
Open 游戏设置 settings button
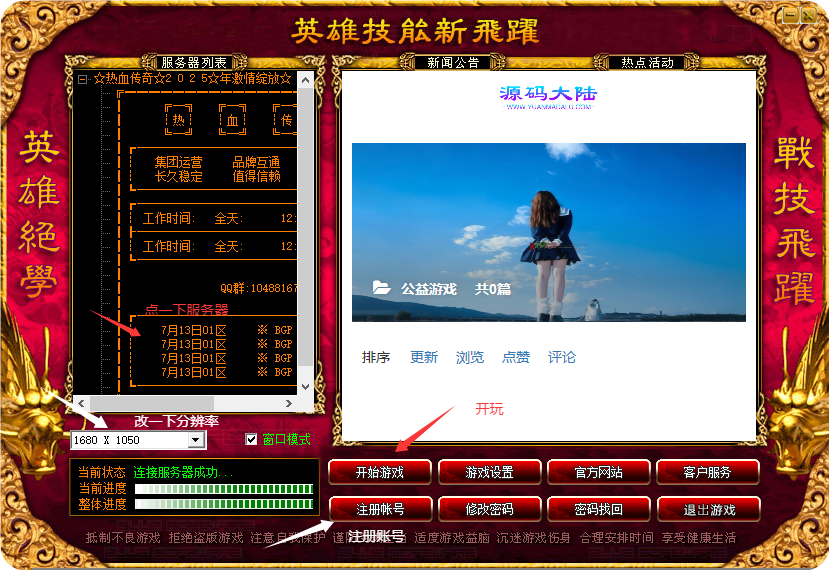click(x=489, y=472)
